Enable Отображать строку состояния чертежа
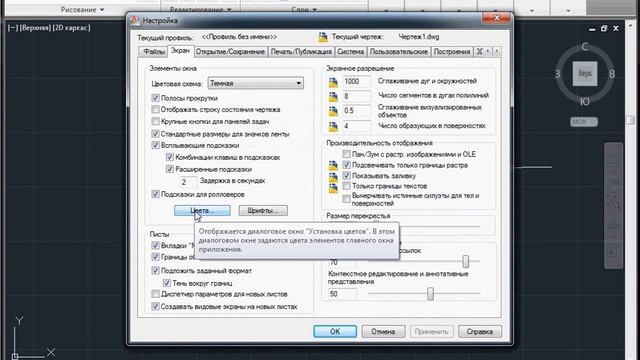 click(x=155, y=109)
